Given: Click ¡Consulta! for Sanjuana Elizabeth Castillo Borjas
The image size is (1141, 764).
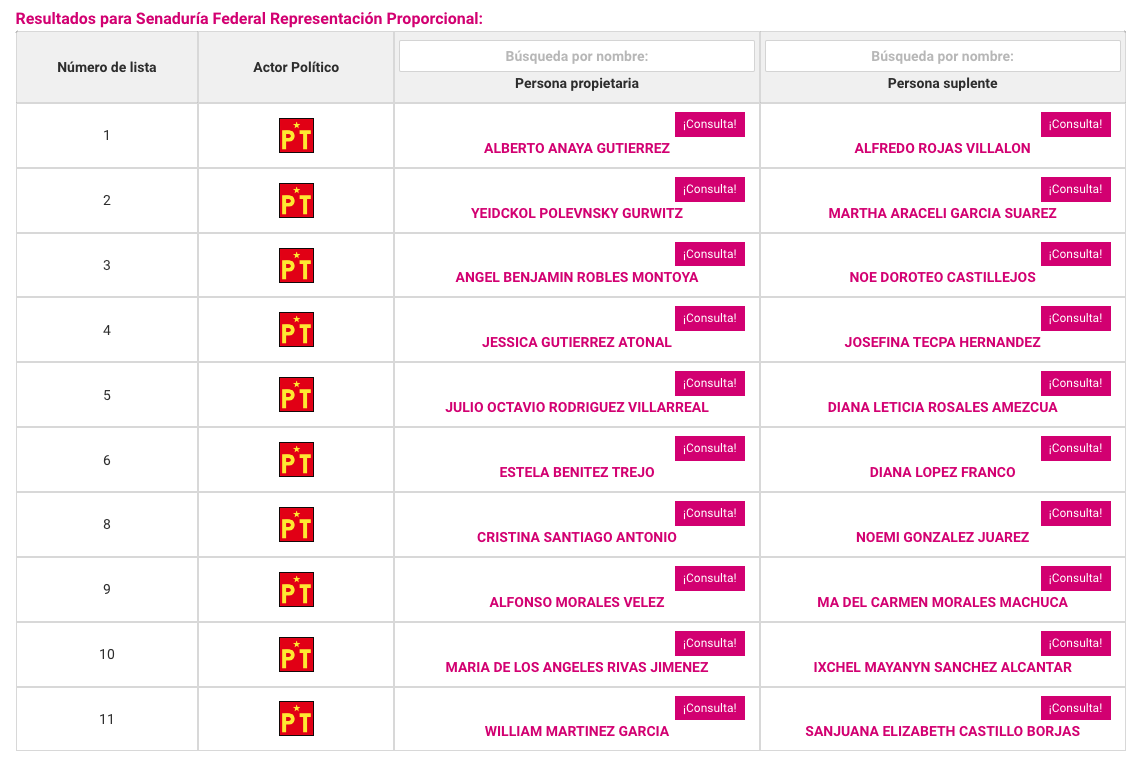Looking at the screenshot, I should tap(1076, 708).
